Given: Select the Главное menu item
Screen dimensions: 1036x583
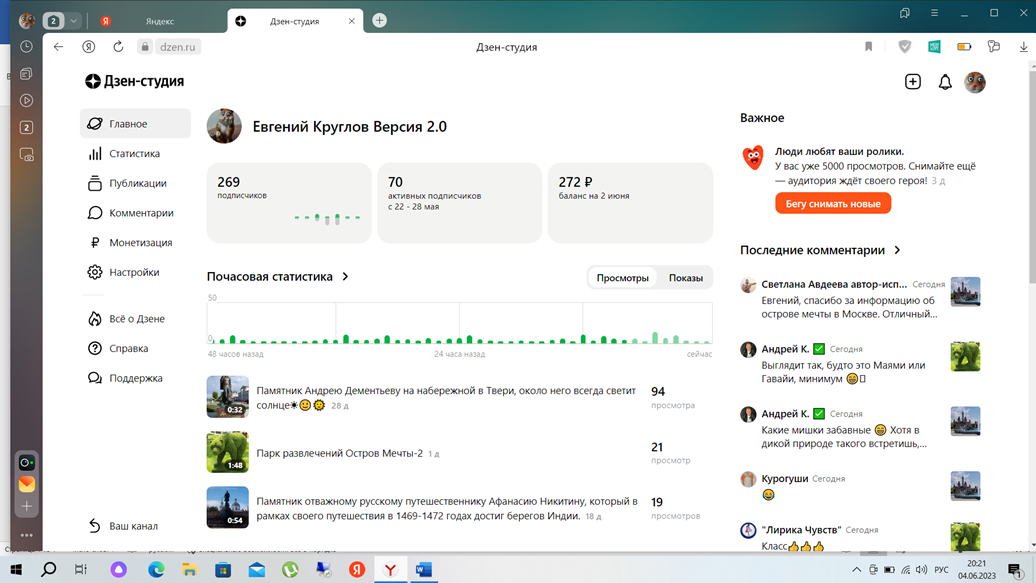Looking at the screenshot, I should point(130,123).
